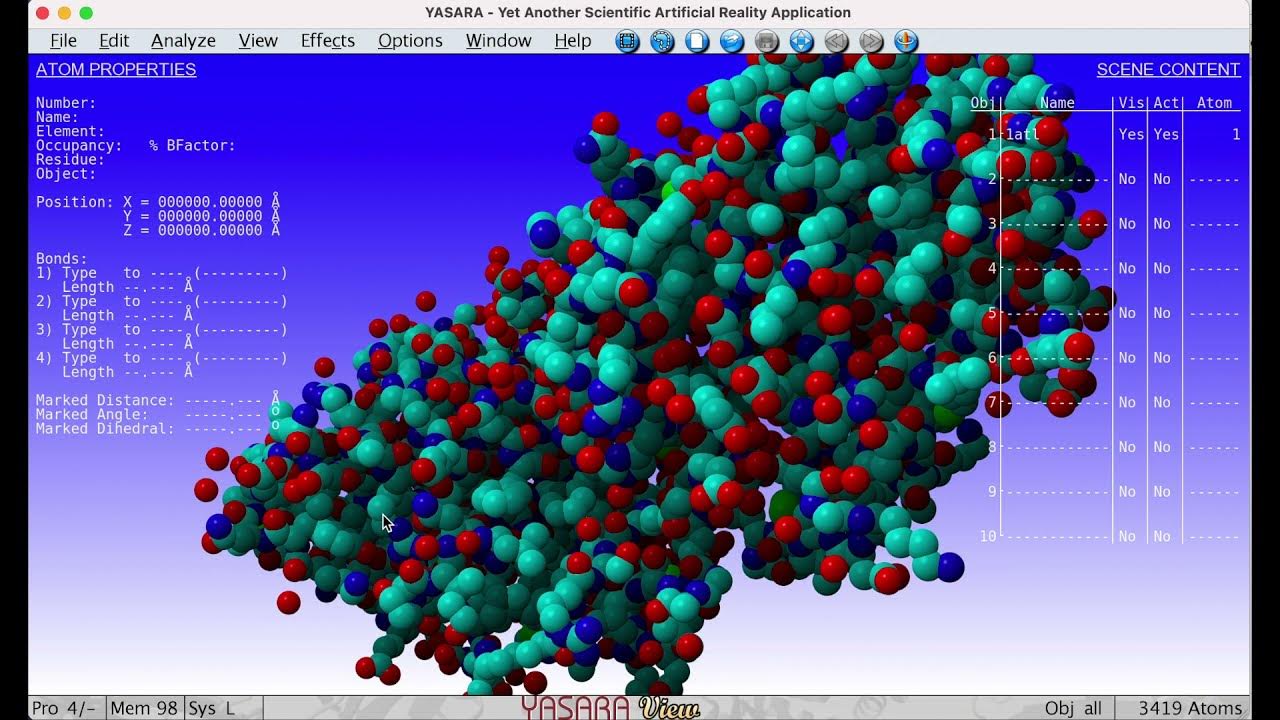
Task: Click the save disk toolbar icon
Action: [x=767, y=41]
